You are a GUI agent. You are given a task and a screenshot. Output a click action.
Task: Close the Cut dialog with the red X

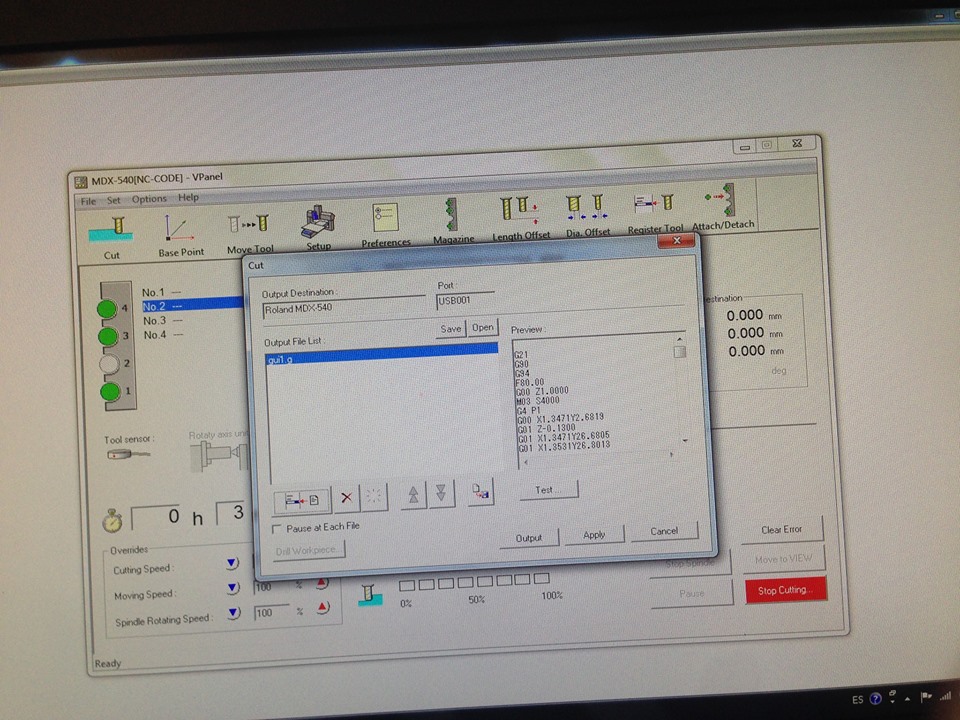click(x=676, y=241)
